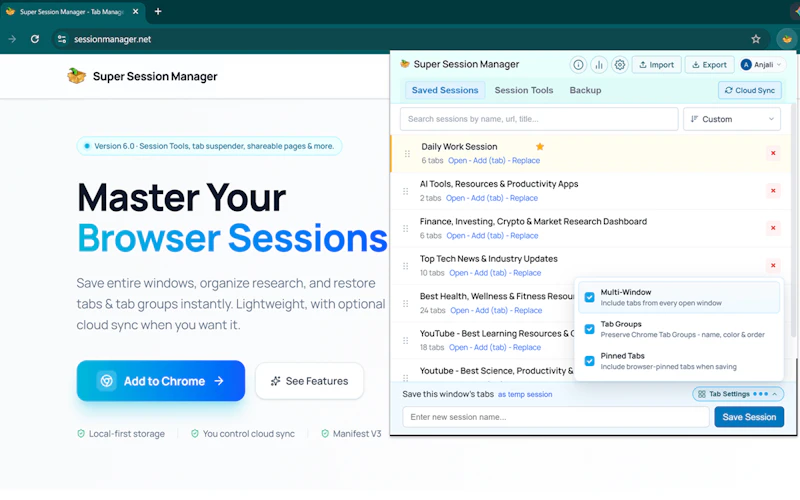This screenshot has width=800, height=500.
Task: Click Replace for YouTube - Best Learning session
Action: coord(527,347)
